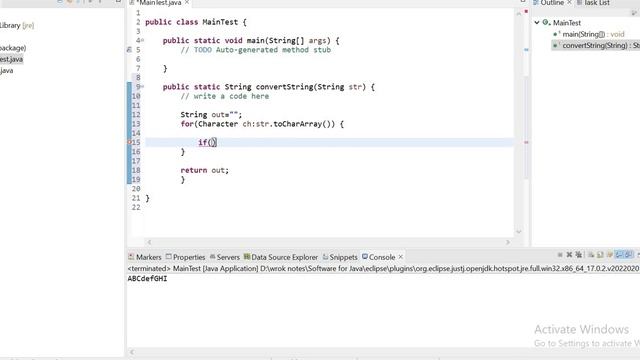Screen dimensions: 640x360
Task: Collapse the convertString fold at line 9
Action: 142,87
